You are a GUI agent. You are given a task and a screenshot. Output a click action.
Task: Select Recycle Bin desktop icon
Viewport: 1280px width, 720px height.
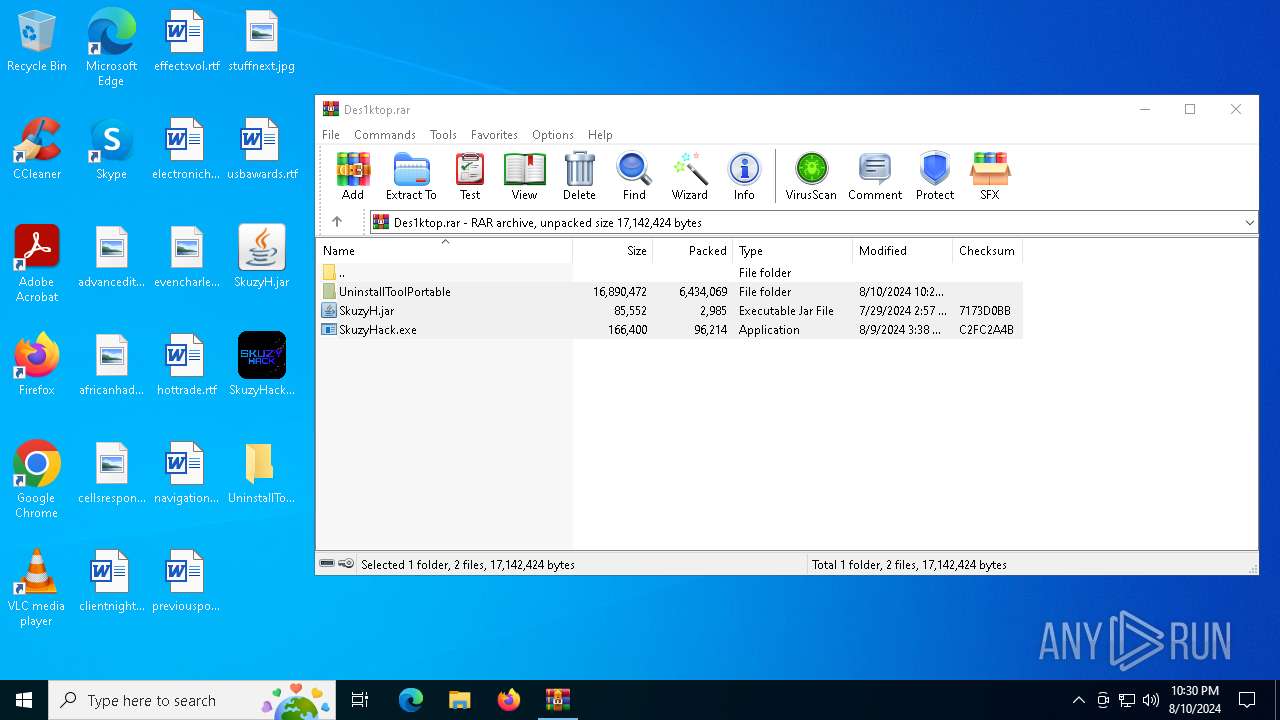[37, 42]
